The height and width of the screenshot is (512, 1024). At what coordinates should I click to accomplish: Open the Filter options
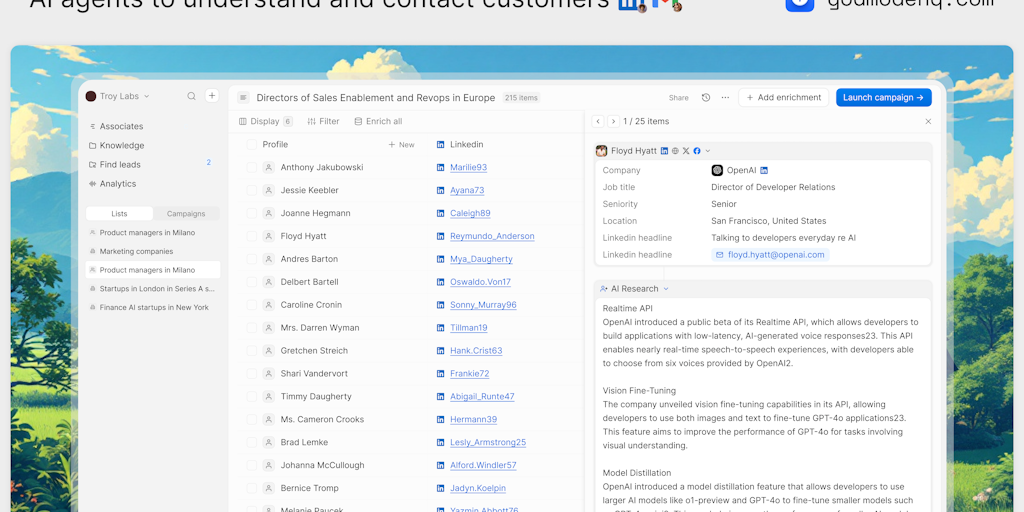pos(323,121)
